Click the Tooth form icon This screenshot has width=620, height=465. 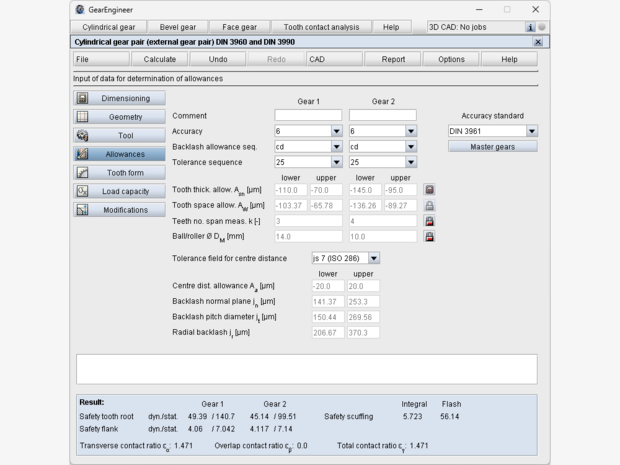click(83, 173)
